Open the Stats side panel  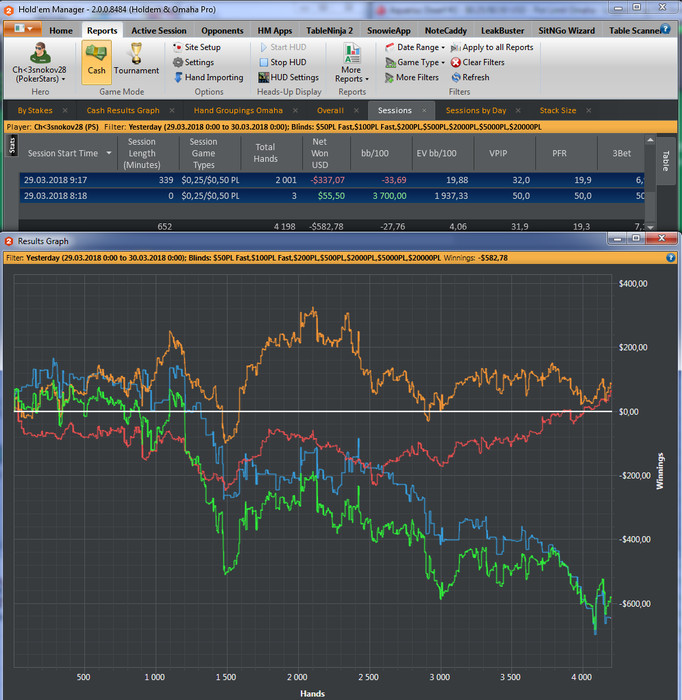[x=12, y=146]
